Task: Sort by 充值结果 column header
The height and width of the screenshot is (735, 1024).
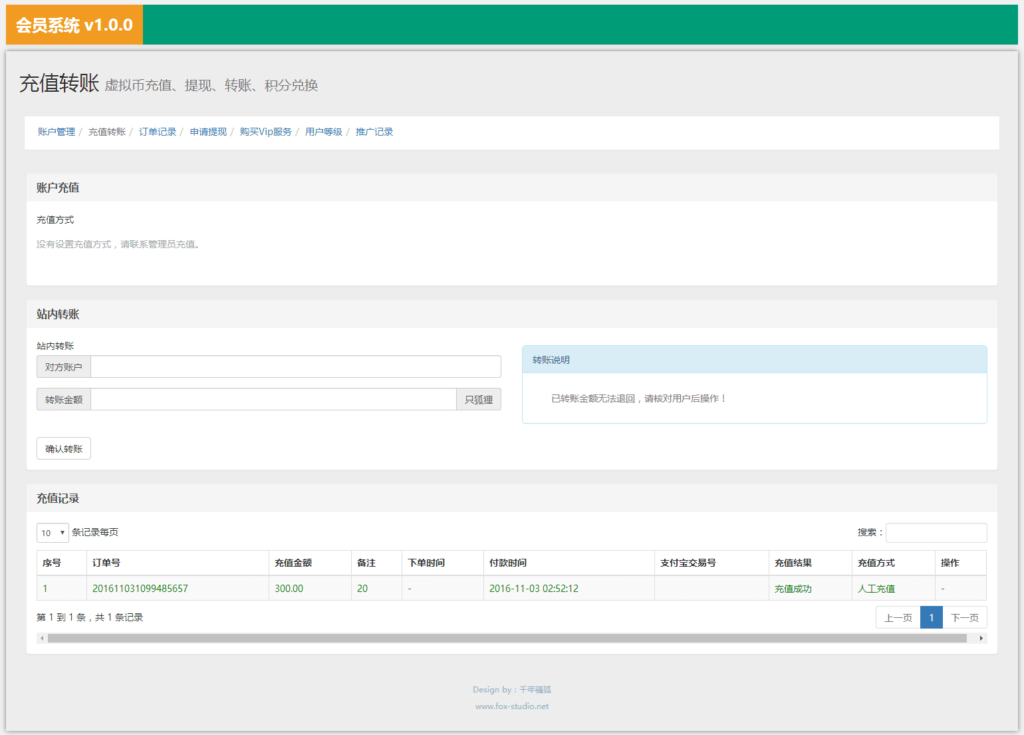Action: tap(810, 563)
